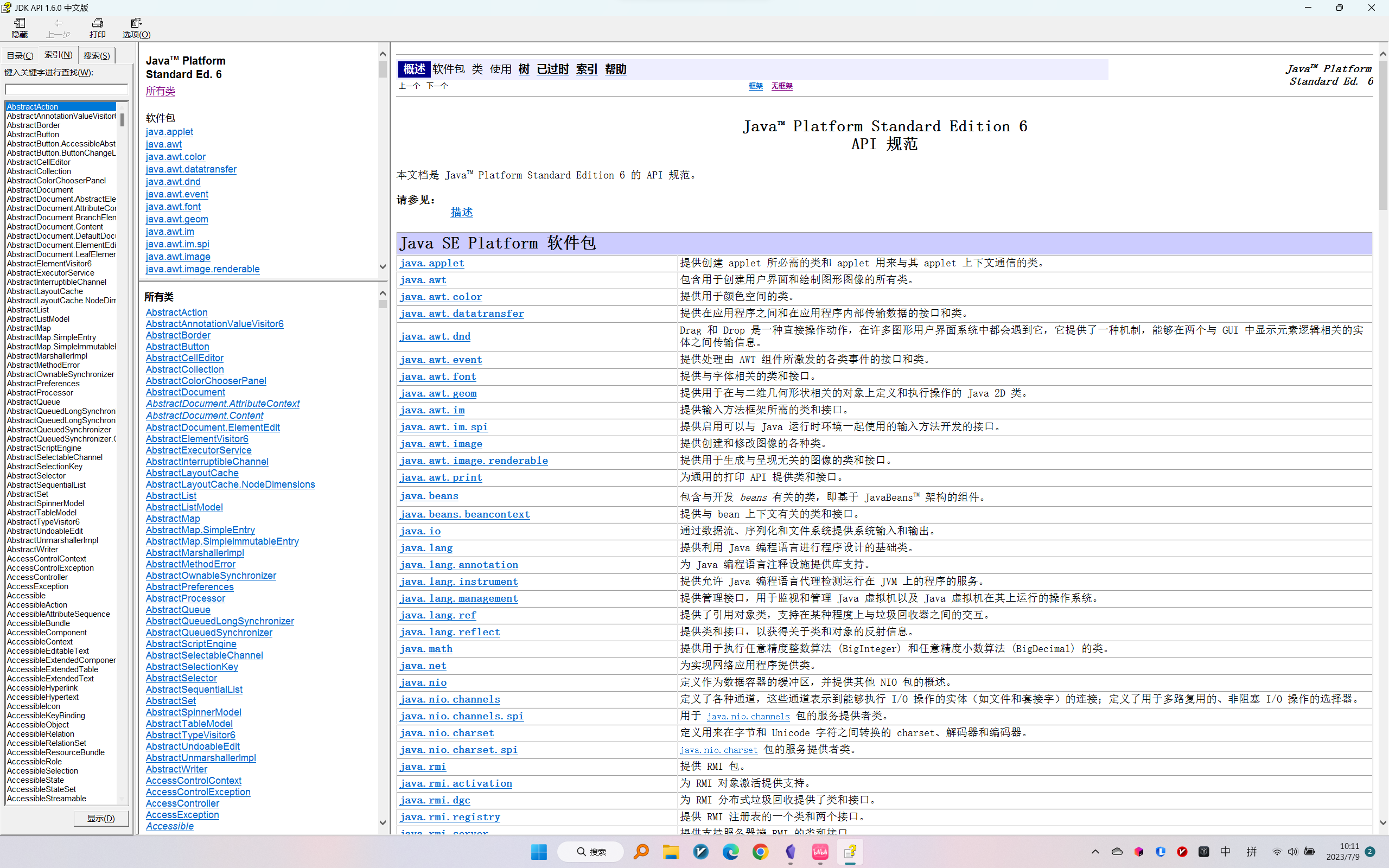
Task: Click java.awt.datatransfer in packages list
Action: click(191, 169)
